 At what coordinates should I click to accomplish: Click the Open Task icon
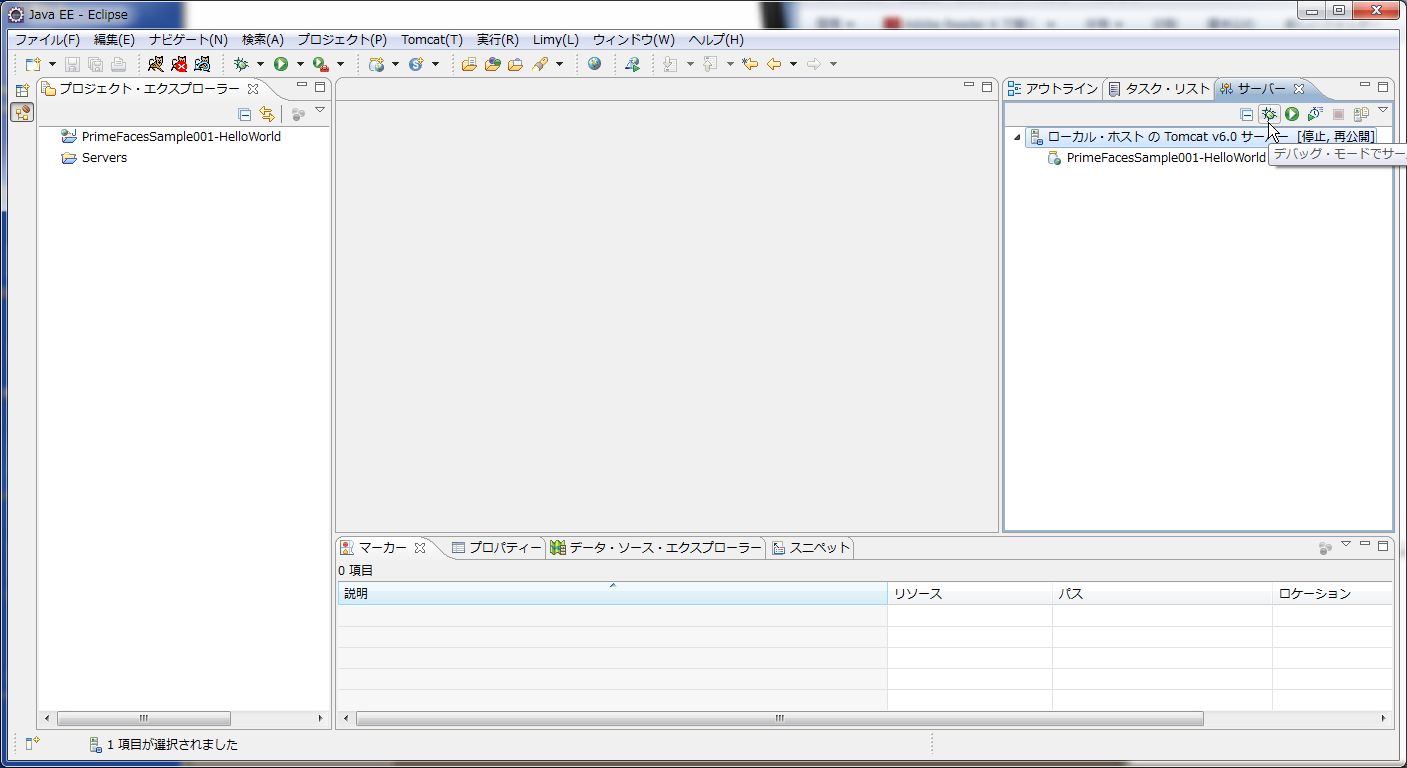(515, 64)
